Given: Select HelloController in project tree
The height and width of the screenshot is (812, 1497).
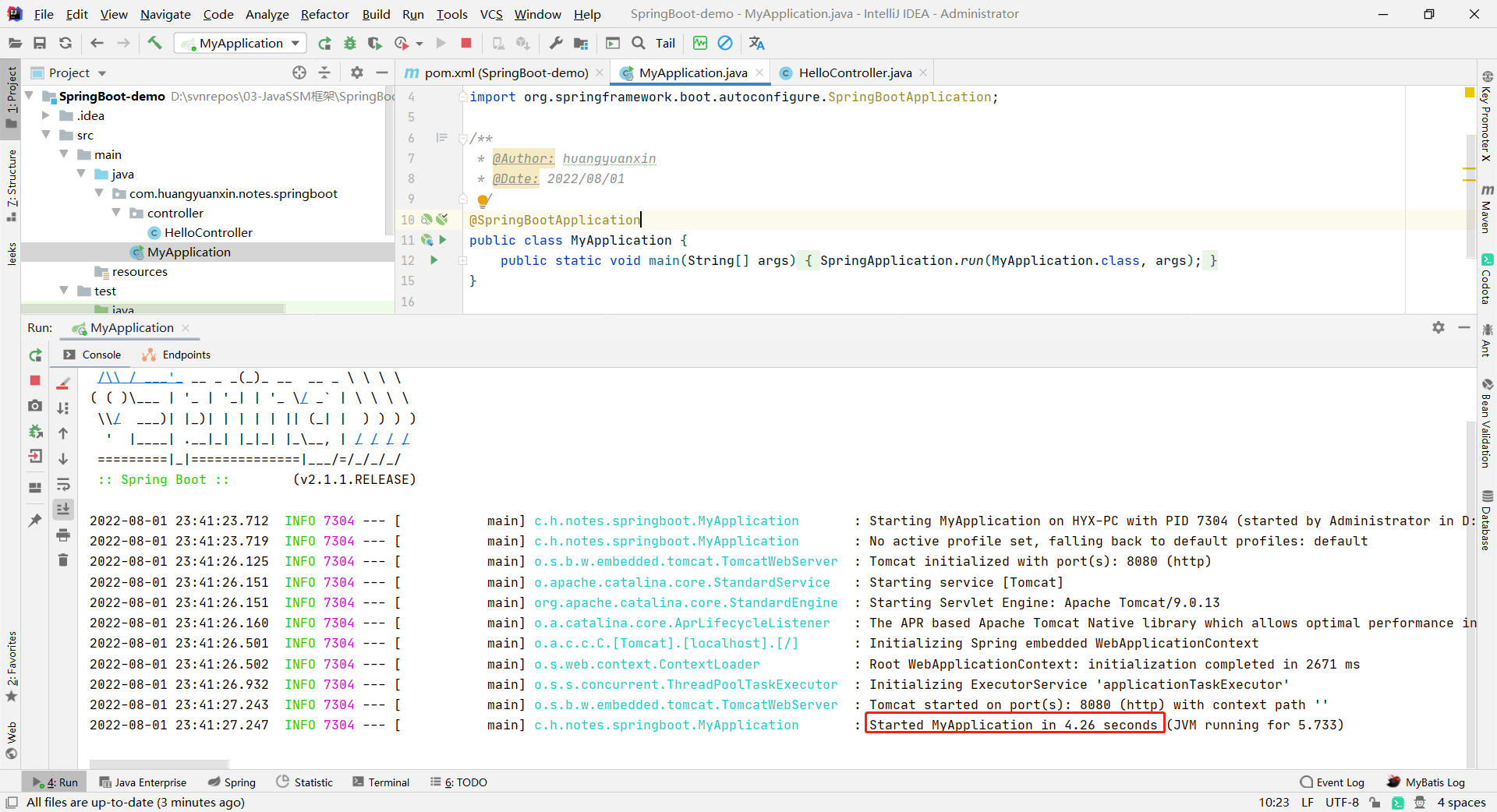Looking at the screenshot, I should click(207, 232).
